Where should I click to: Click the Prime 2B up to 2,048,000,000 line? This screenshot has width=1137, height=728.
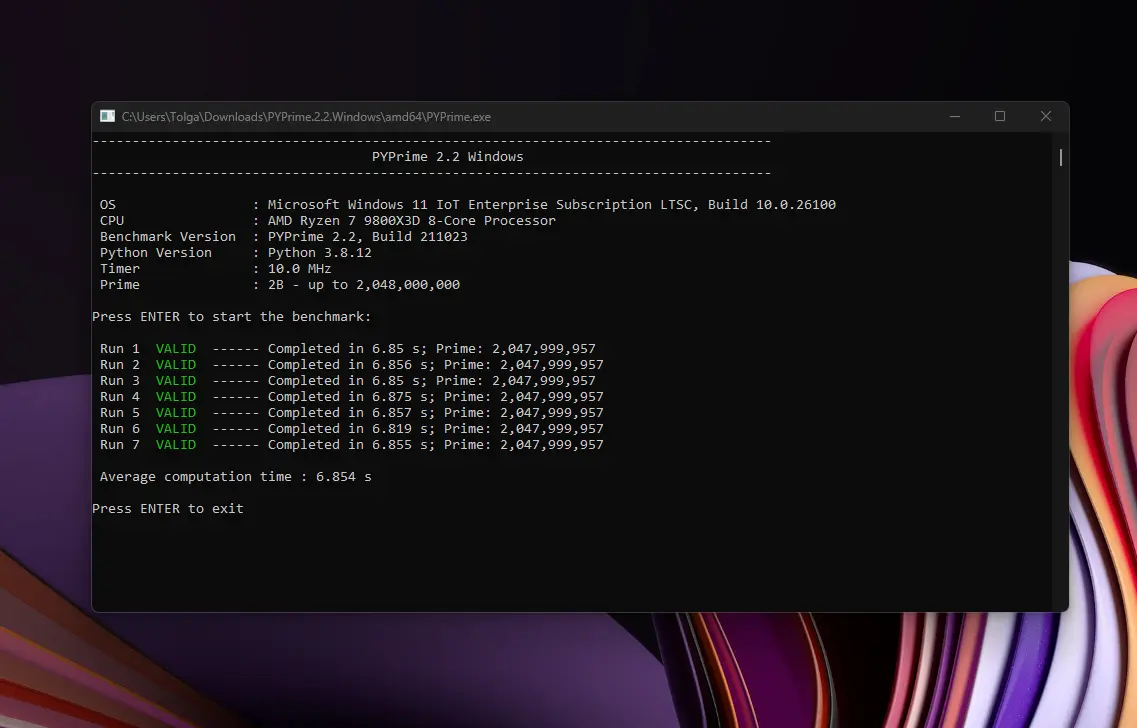(x=280, y=284)
